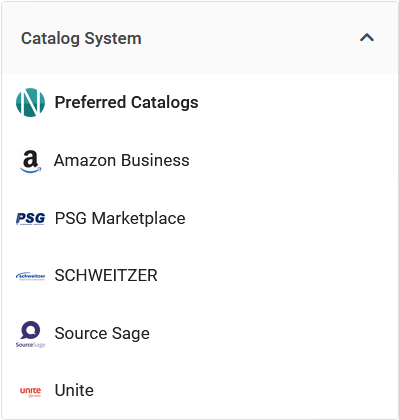Viewport: 399px width, 420px height.
Task: Select the whole Amazon Business catalog row
Action: point(199,161)
